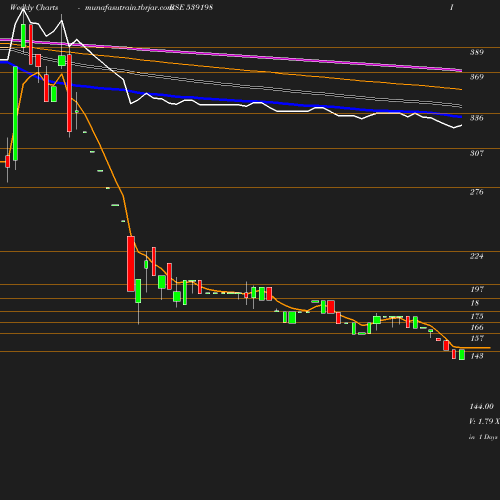Click the 'Weekly Charts' title text
This screenshot has height=500, width=500.
[34, 7]
